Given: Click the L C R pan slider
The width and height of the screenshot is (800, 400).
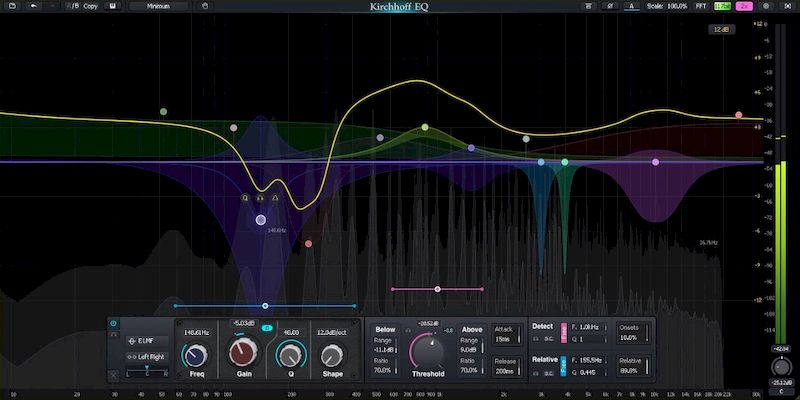Looking at the screenshot, I should click(x=146, y=370).
